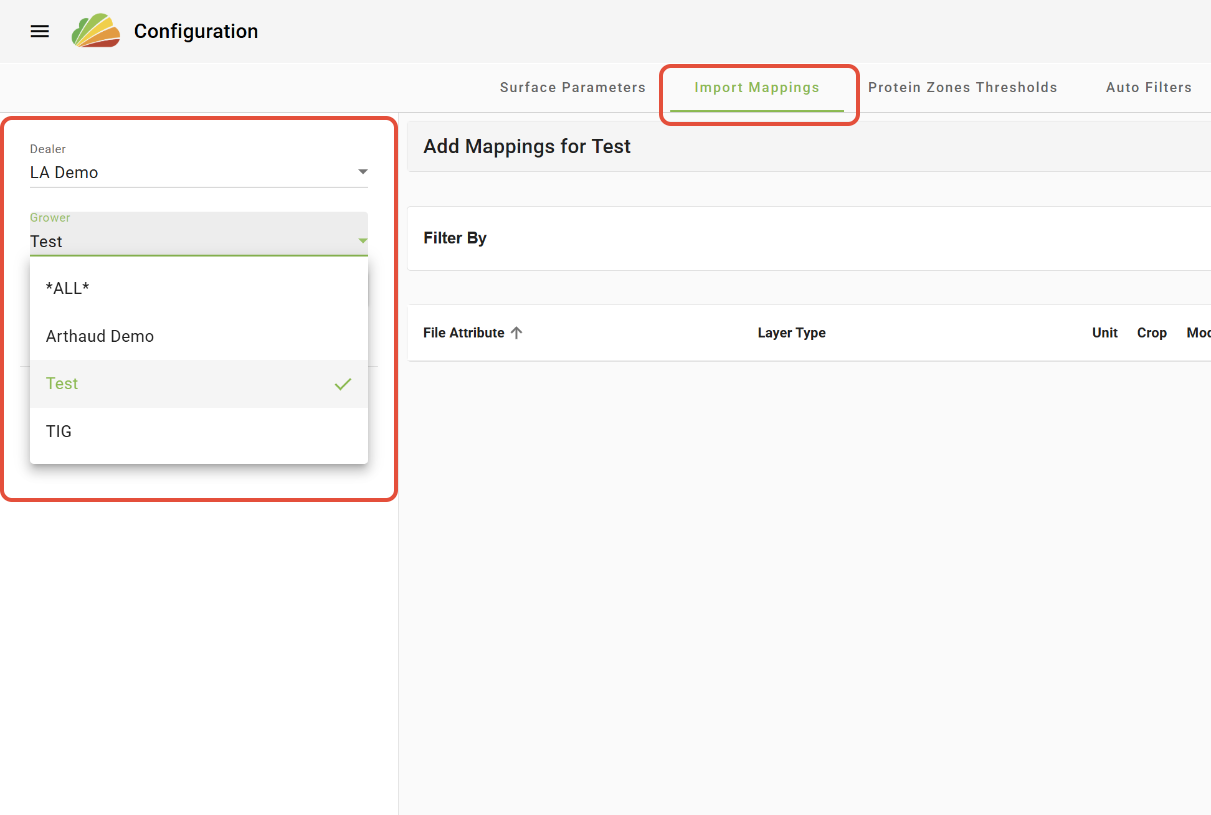Switch to the Surface Parameters tab
This screenshot has height=815, width=1211.
[x=573, y=87]
